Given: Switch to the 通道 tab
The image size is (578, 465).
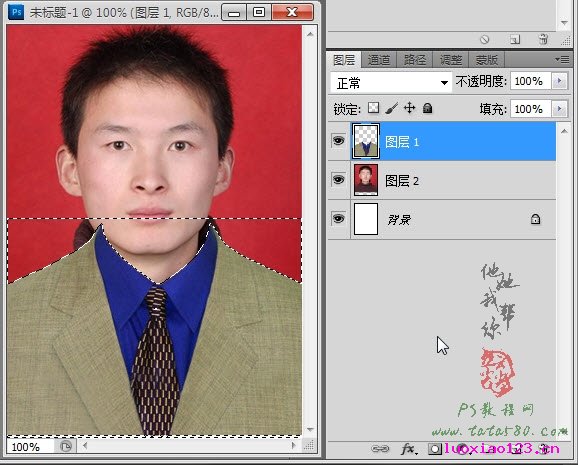Looking at the screenshot, I should [379, 60].
